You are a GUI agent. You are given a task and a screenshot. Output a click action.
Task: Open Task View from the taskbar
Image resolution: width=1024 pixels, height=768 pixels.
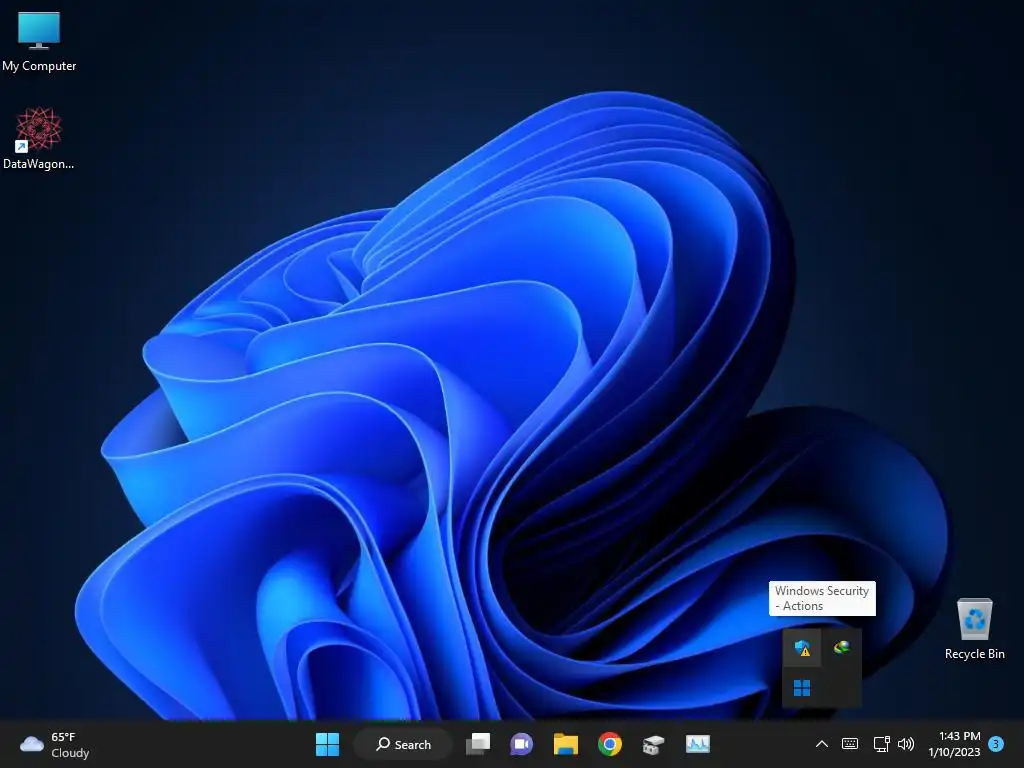pyautogui.click(x=478, y=744)
